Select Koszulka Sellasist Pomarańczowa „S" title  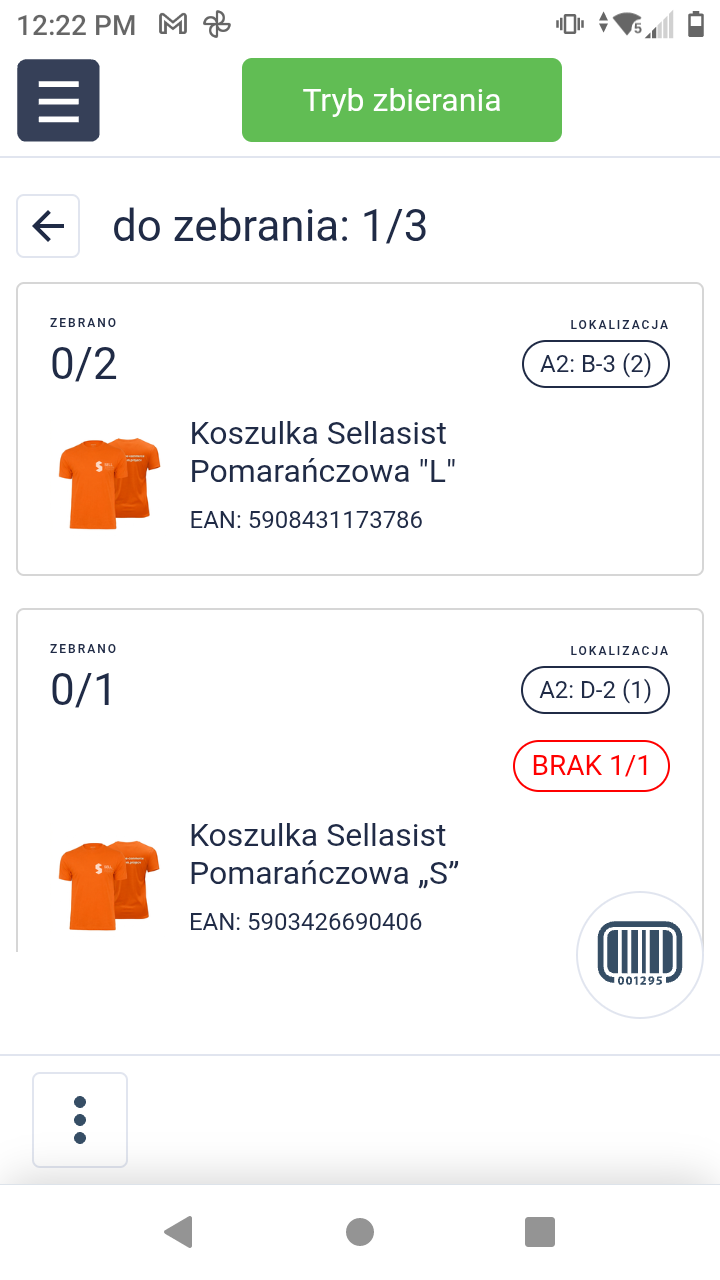[324, 854]
